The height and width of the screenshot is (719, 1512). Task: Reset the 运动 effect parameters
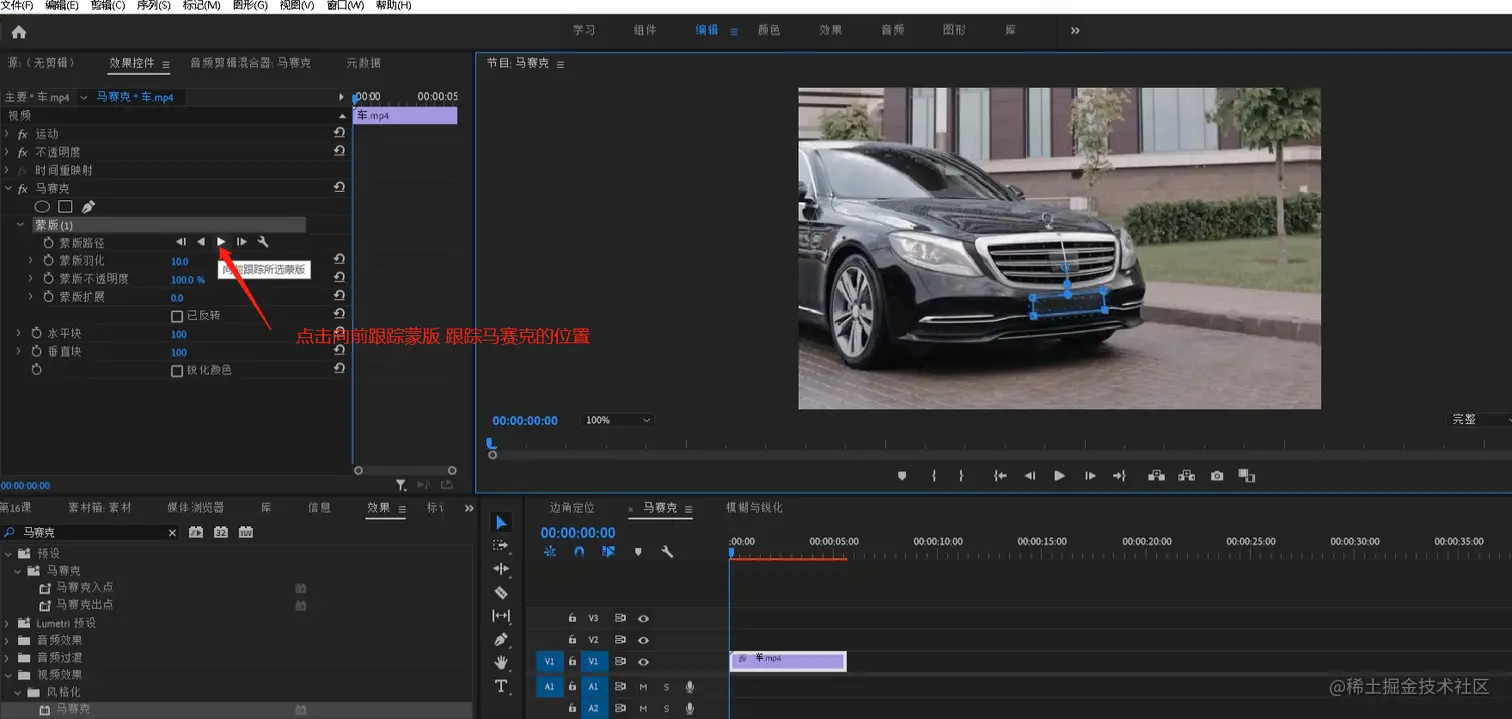click(339, 133)
